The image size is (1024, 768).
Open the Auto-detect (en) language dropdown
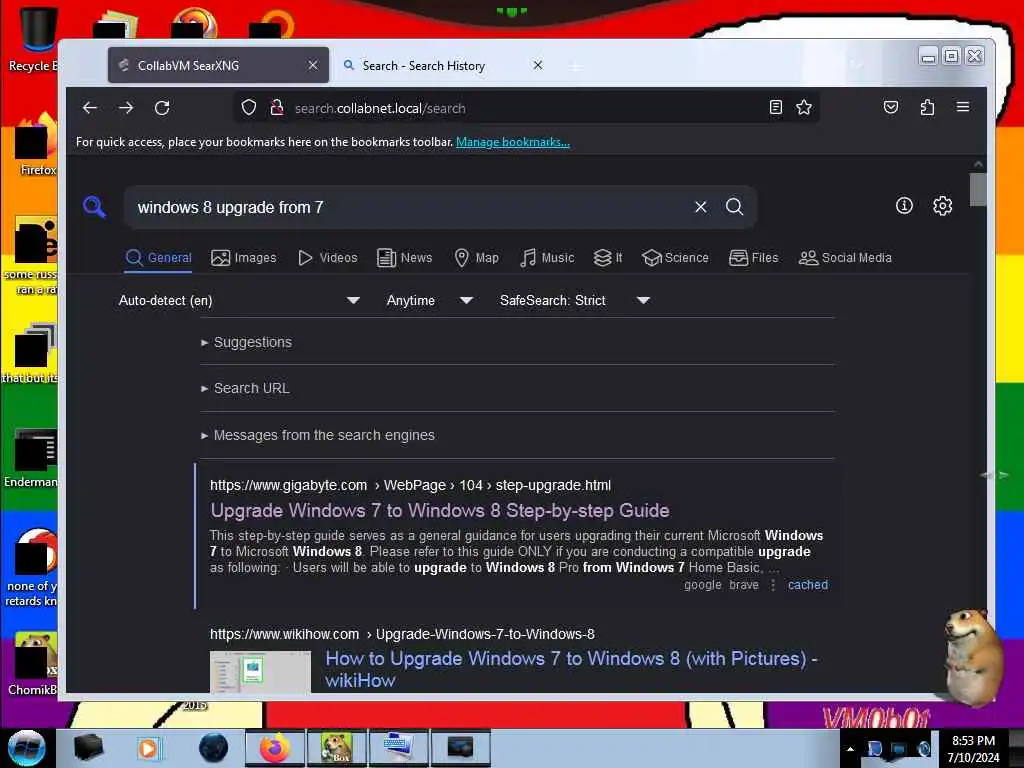click(239, 300)
